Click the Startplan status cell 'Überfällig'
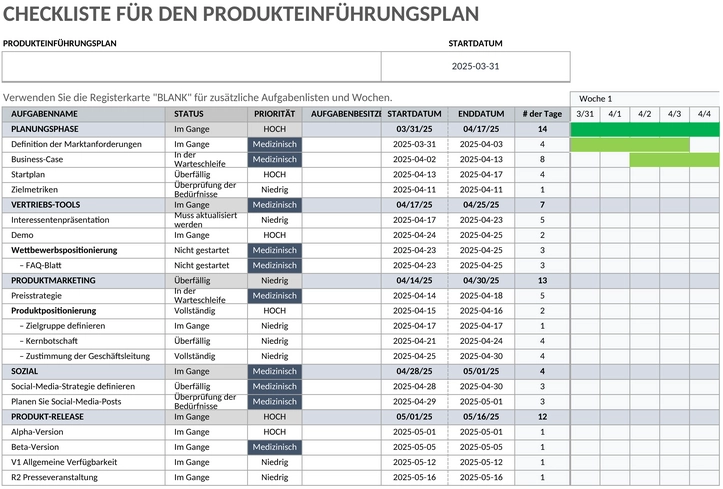 (x=206, y=175)
